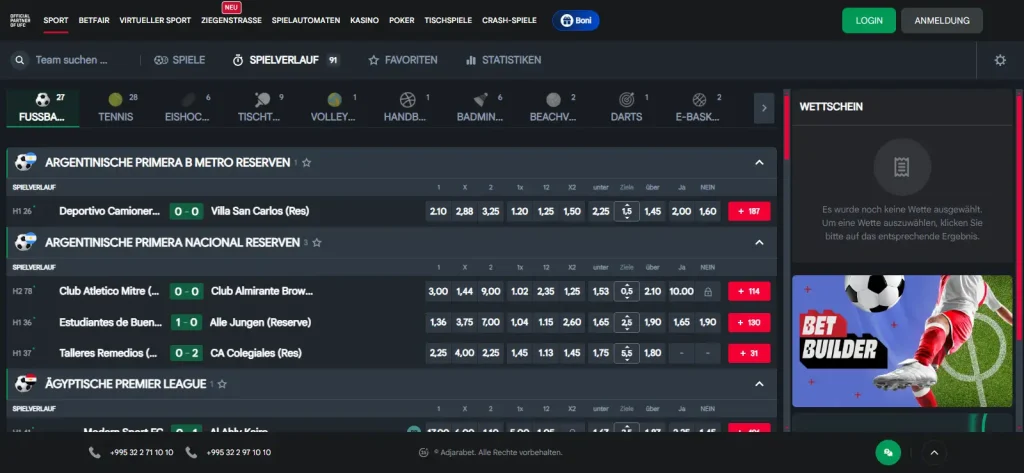Open match Talleres Remedios vs CA Colegiales
The height and width of the screenshot is (473, 1024).
tap(180, 353)
